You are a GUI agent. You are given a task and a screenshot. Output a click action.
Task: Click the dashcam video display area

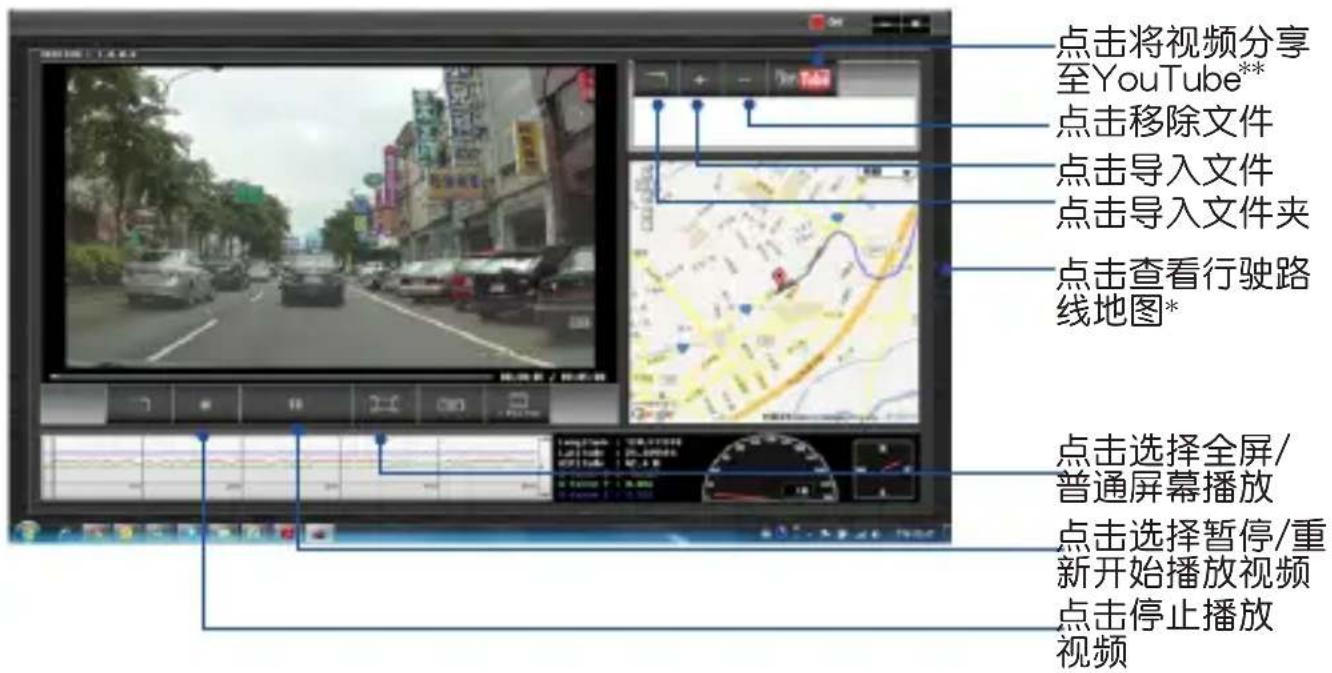click(329, 216)
